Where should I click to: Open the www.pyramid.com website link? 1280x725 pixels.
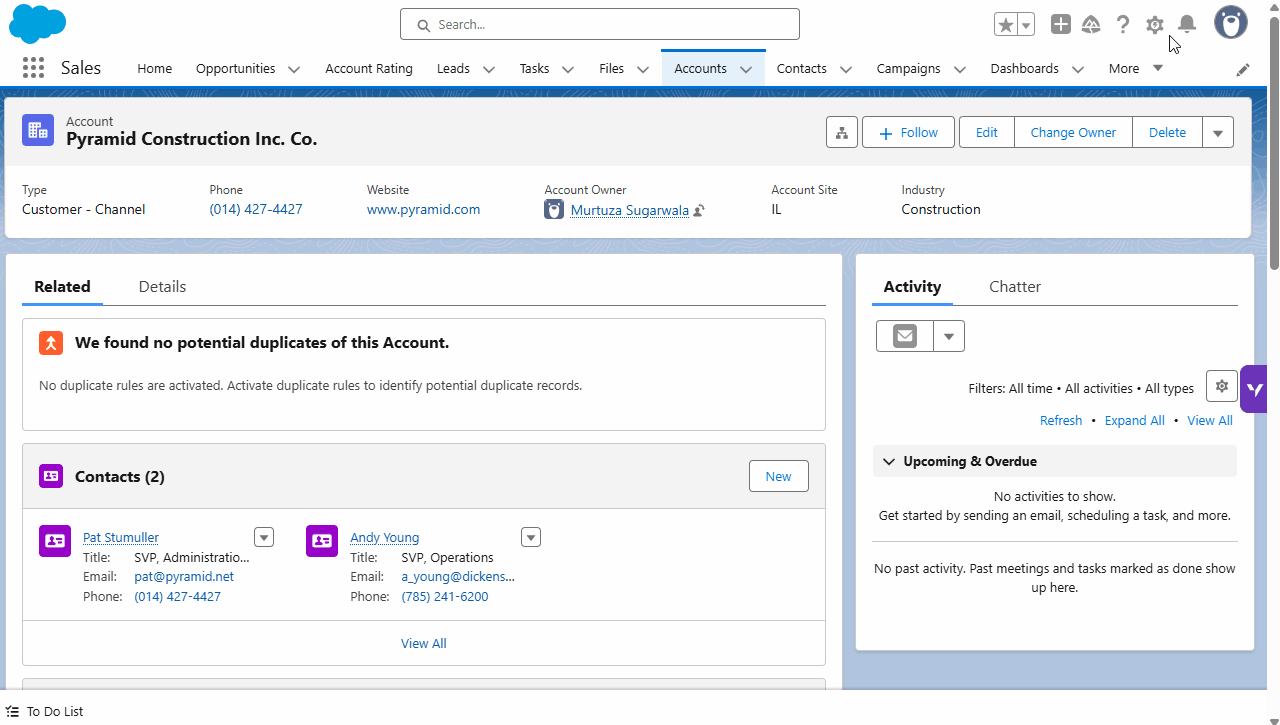pos(423,210)
